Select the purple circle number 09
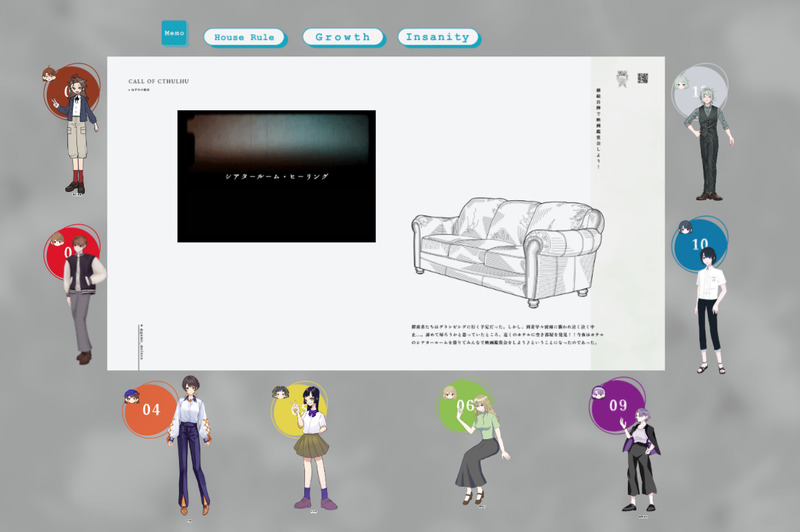 pos(617,406)
